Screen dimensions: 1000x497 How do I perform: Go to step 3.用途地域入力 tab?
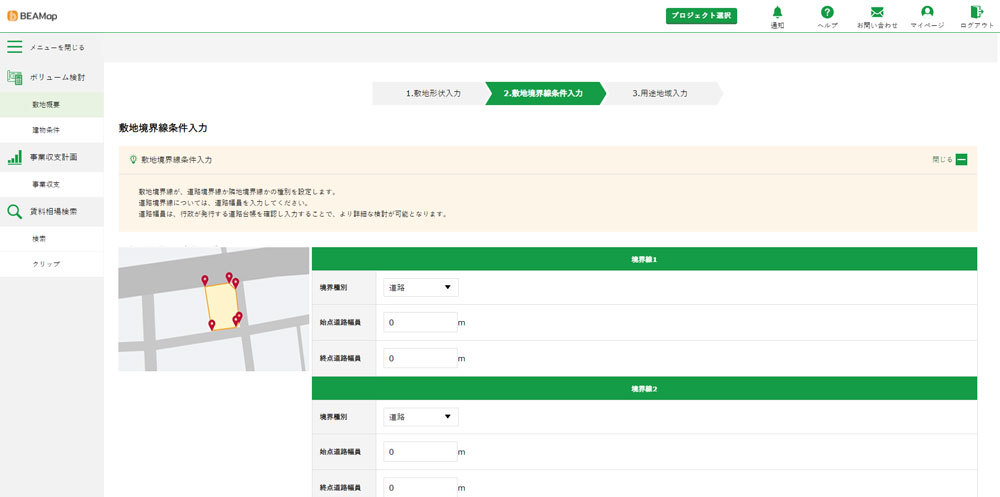pyautogui.click(x=660, y=93)
